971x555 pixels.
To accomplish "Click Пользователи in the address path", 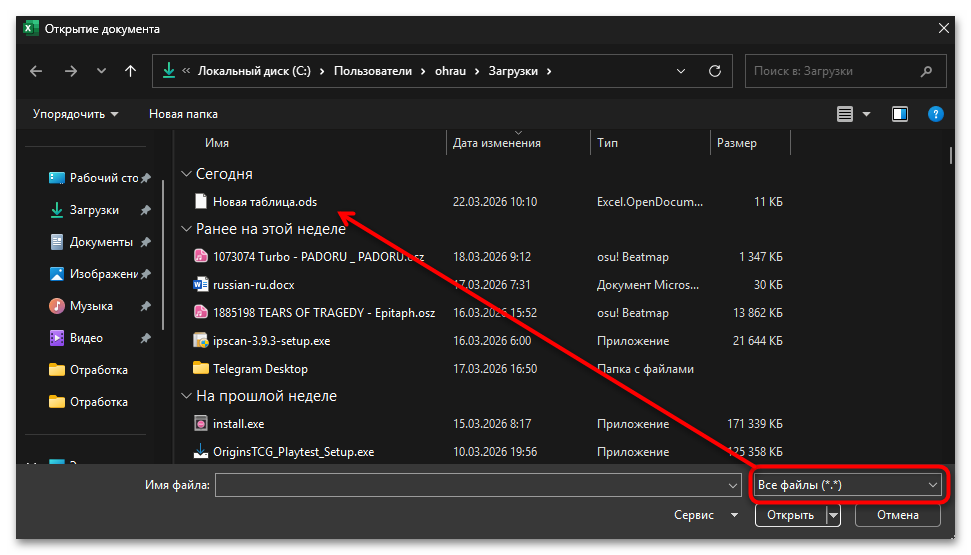I will (x=373, y=71).
